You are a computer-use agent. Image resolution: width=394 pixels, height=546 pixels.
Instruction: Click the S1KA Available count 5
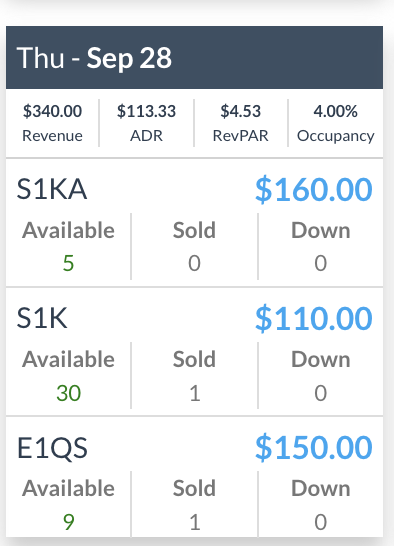pyautogui.click(x=68, y=263)
